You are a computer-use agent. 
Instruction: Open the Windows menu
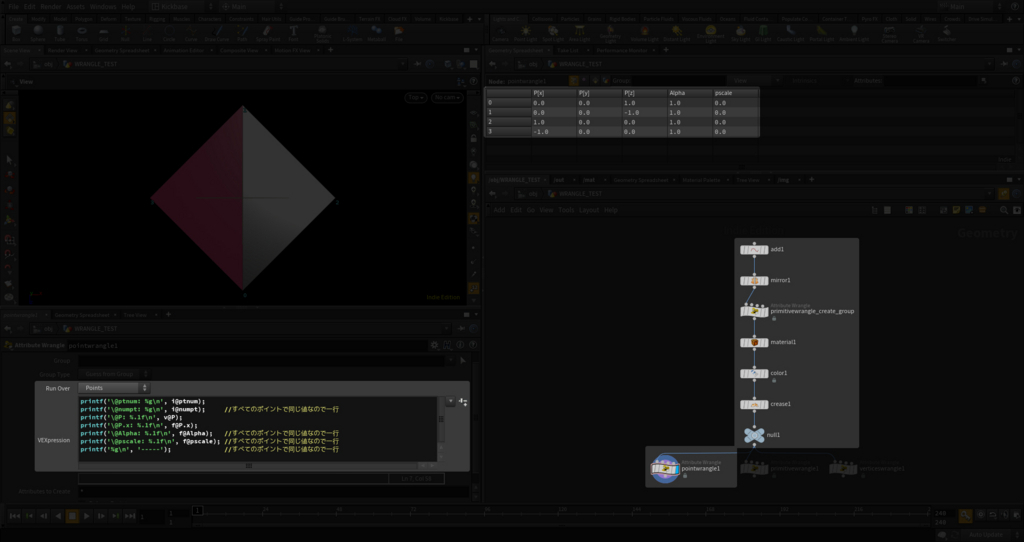[103, 7]
